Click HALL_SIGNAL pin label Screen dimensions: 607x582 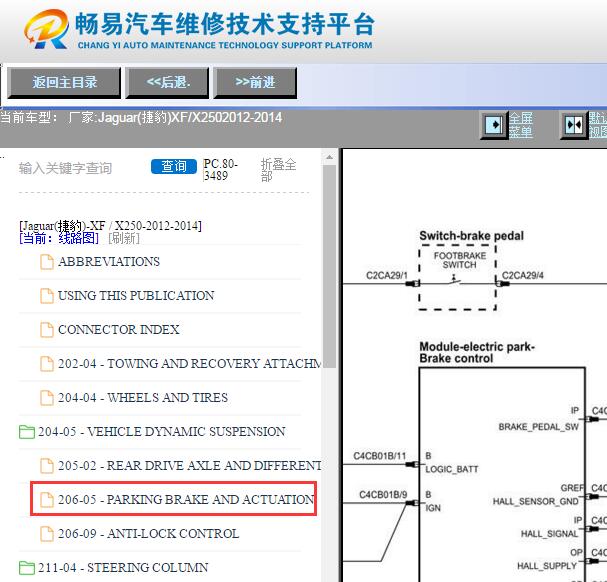tap(549, 534)
